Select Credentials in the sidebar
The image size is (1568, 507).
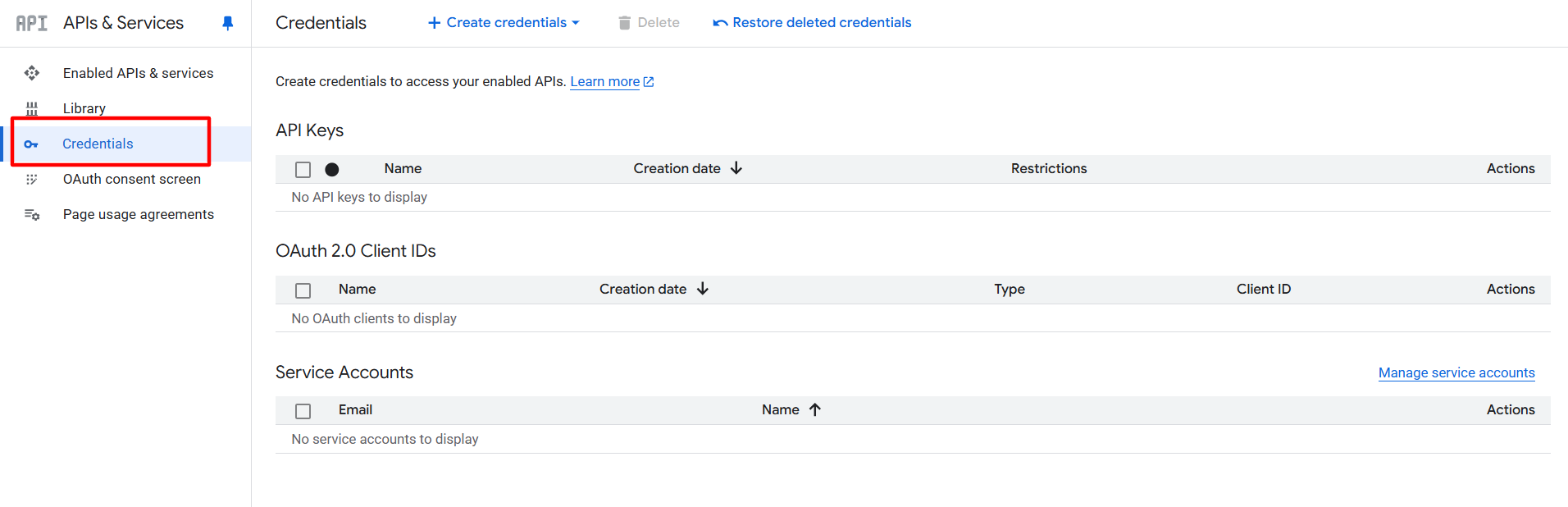pos(98,144)
